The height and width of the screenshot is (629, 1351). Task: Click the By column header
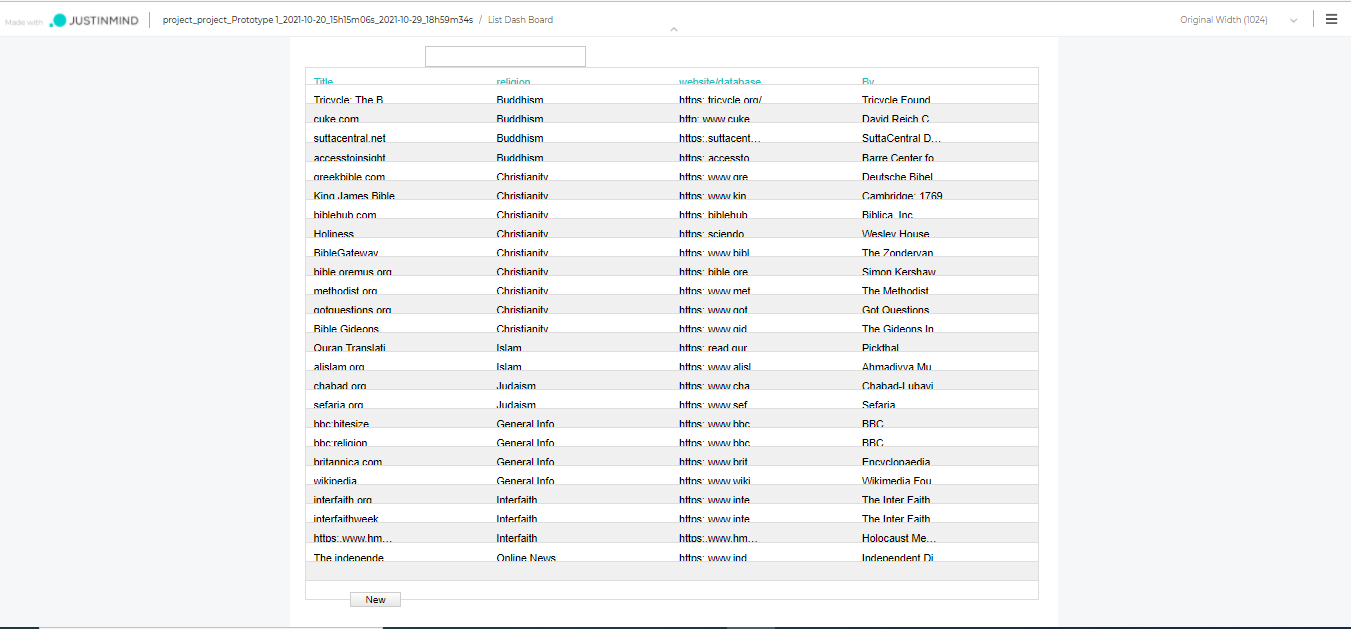[867, 81]
